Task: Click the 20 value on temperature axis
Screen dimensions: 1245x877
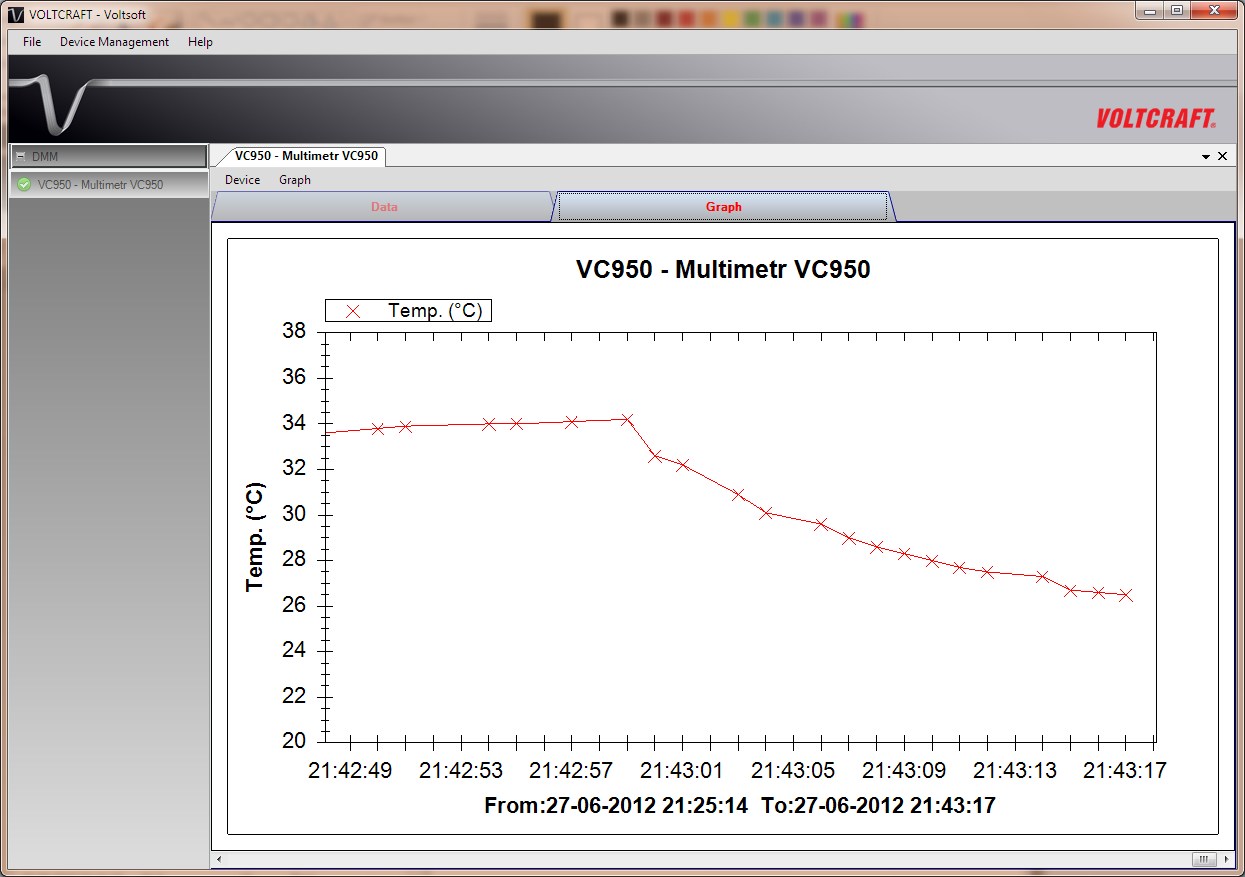Action: point(294,741)
